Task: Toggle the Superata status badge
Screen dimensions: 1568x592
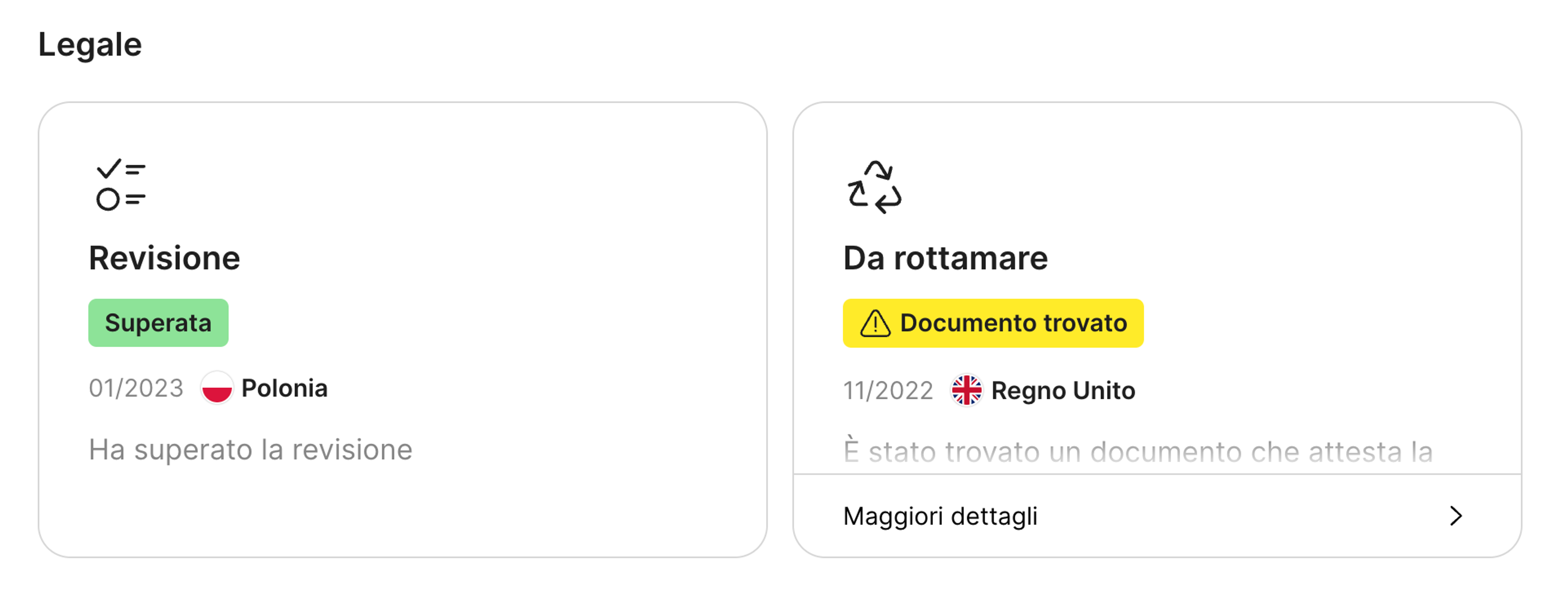Action: coord(158,323)
